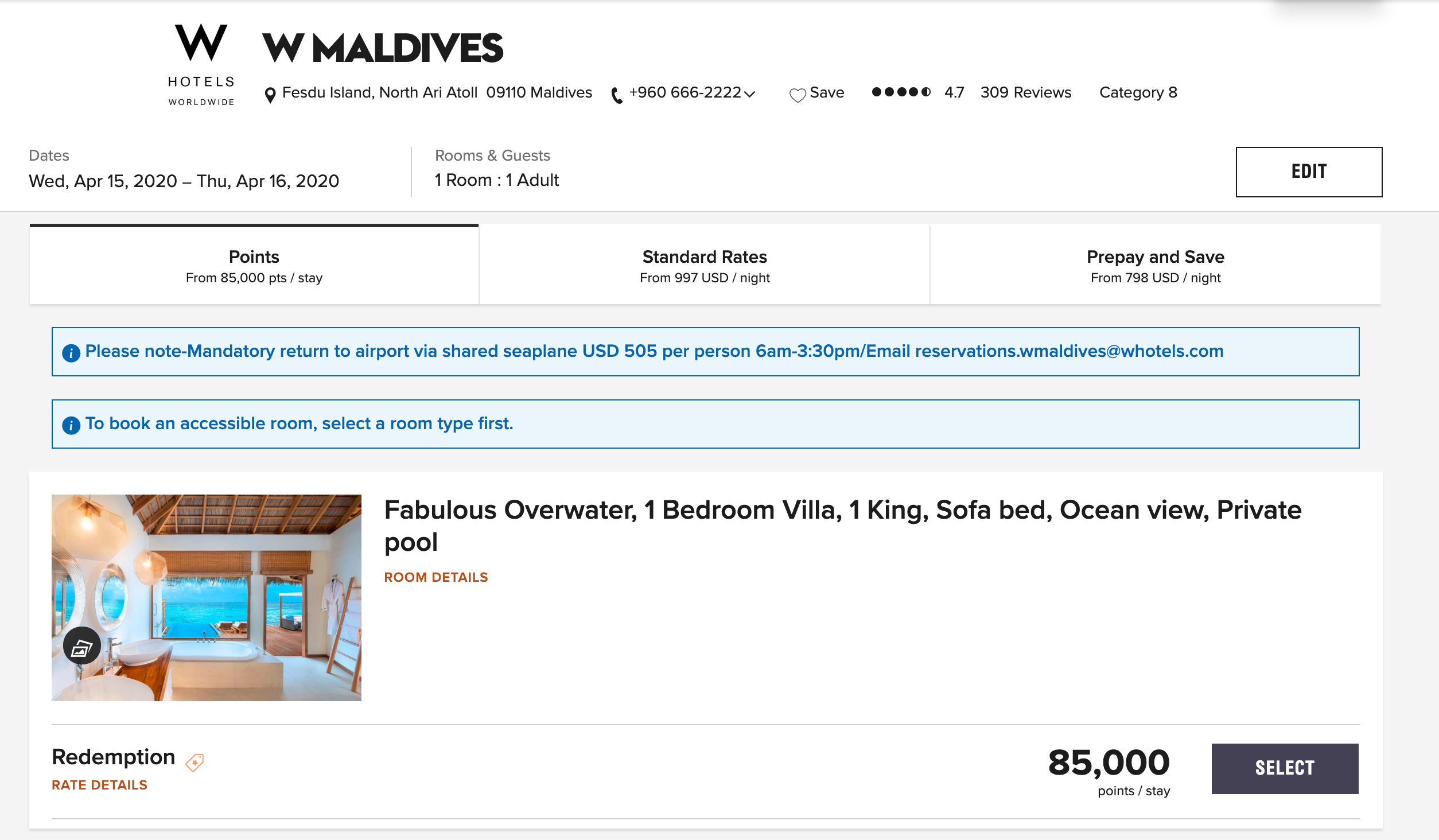This screenshot has height=840, width=1439.
Task: Switch to the Standard Rates tab
Action: point(705,266)
